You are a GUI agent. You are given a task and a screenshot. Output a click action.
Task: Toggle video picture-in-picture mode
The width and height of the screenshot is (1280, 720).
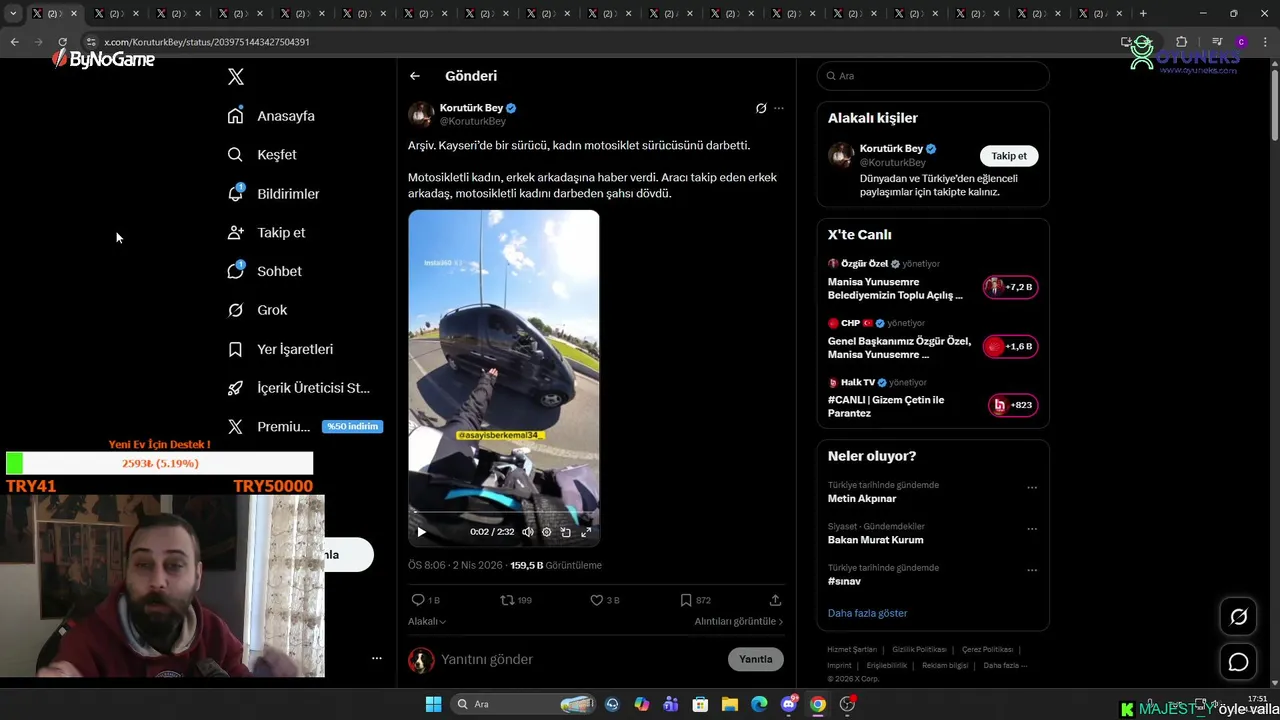(x=566, y=532)
